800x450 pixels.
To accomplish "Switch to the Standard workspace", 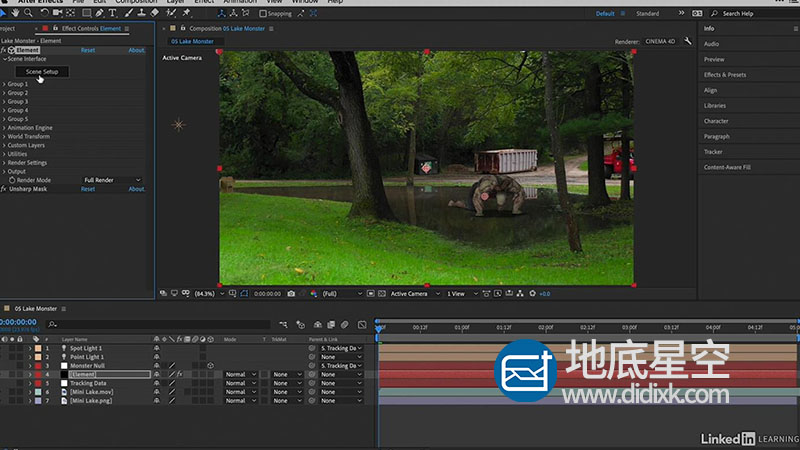I will click(647, 14).
